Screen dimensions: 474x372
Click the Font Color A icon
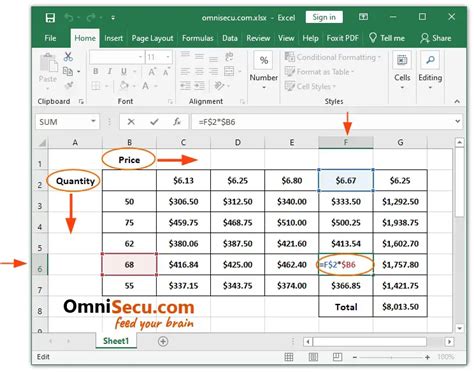[x=145, y=86]
